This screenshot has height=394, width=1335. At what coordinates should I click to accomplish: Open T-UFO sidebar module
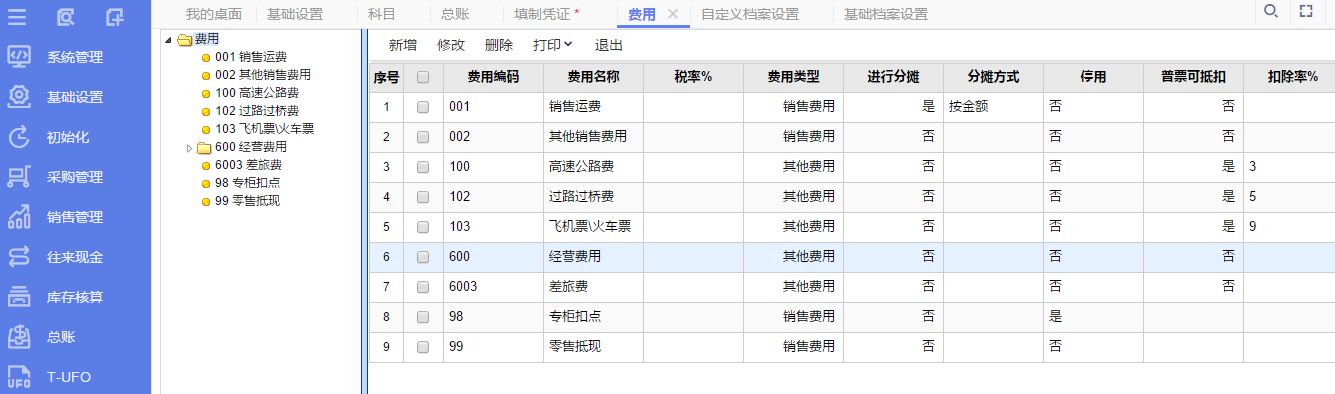[75, 377]
